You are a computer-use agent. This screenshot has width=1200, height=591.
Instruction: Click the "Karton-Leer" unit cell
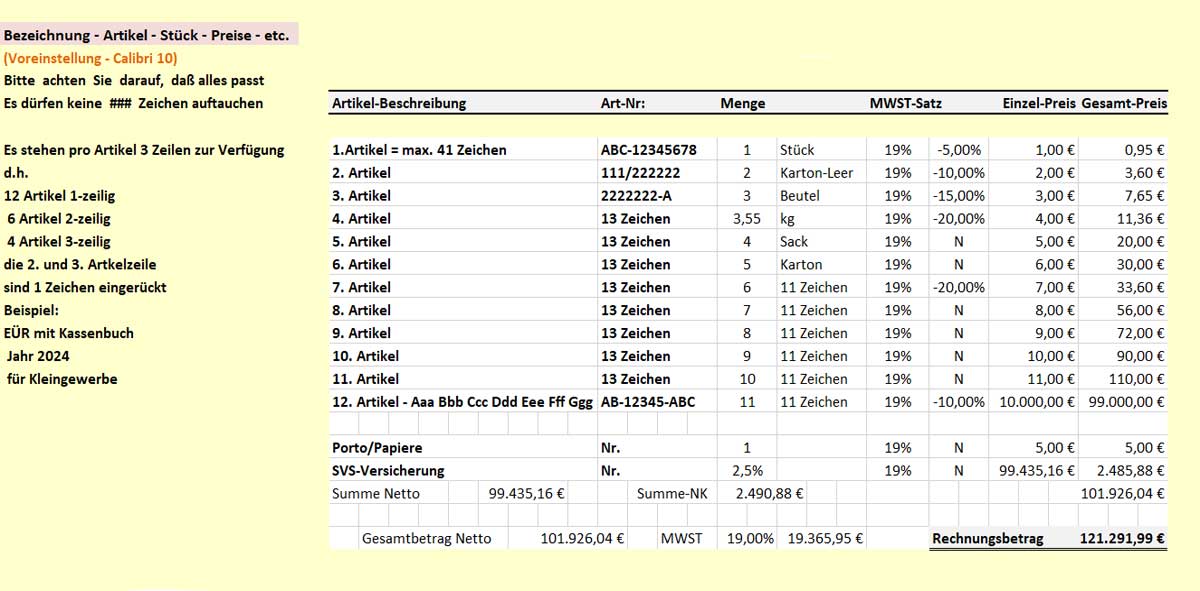(x=817, y=173)
